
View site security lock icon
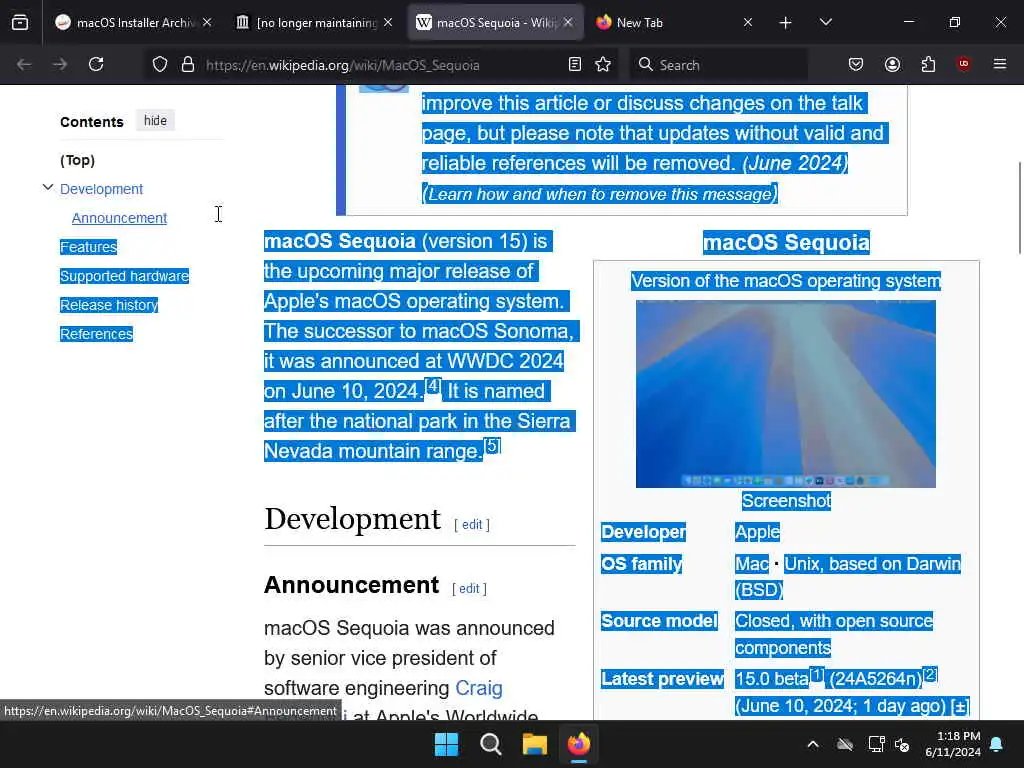pyautogui.click(x=188, y=64)
